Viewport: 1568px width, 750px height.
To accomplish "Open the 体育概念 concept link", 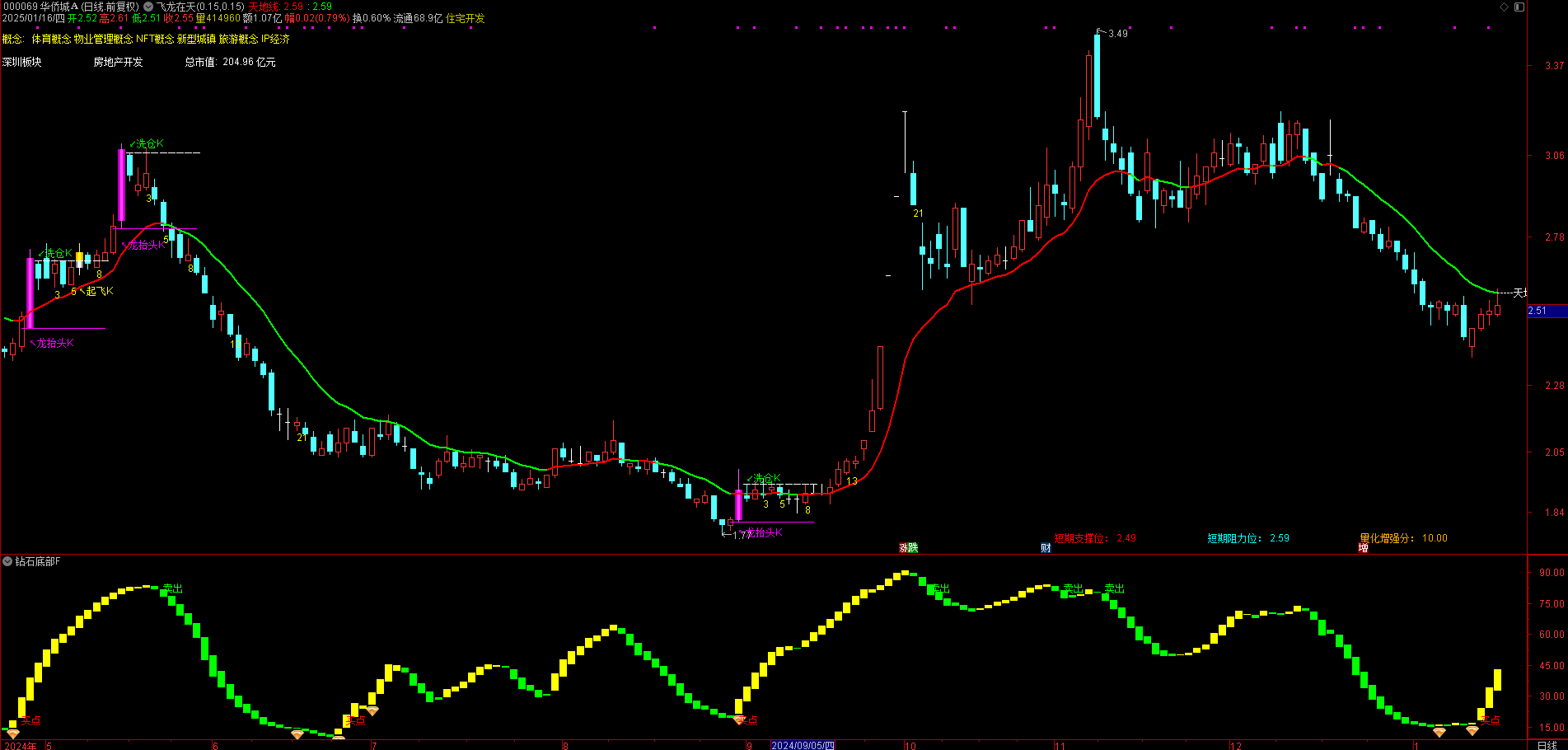I will coord(51,39).
